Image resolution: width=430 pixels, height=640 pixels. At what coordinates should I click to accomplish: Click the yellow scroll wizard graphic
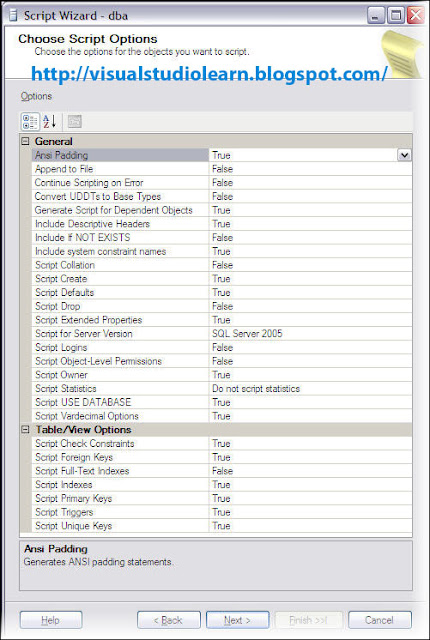click(402, 54)
